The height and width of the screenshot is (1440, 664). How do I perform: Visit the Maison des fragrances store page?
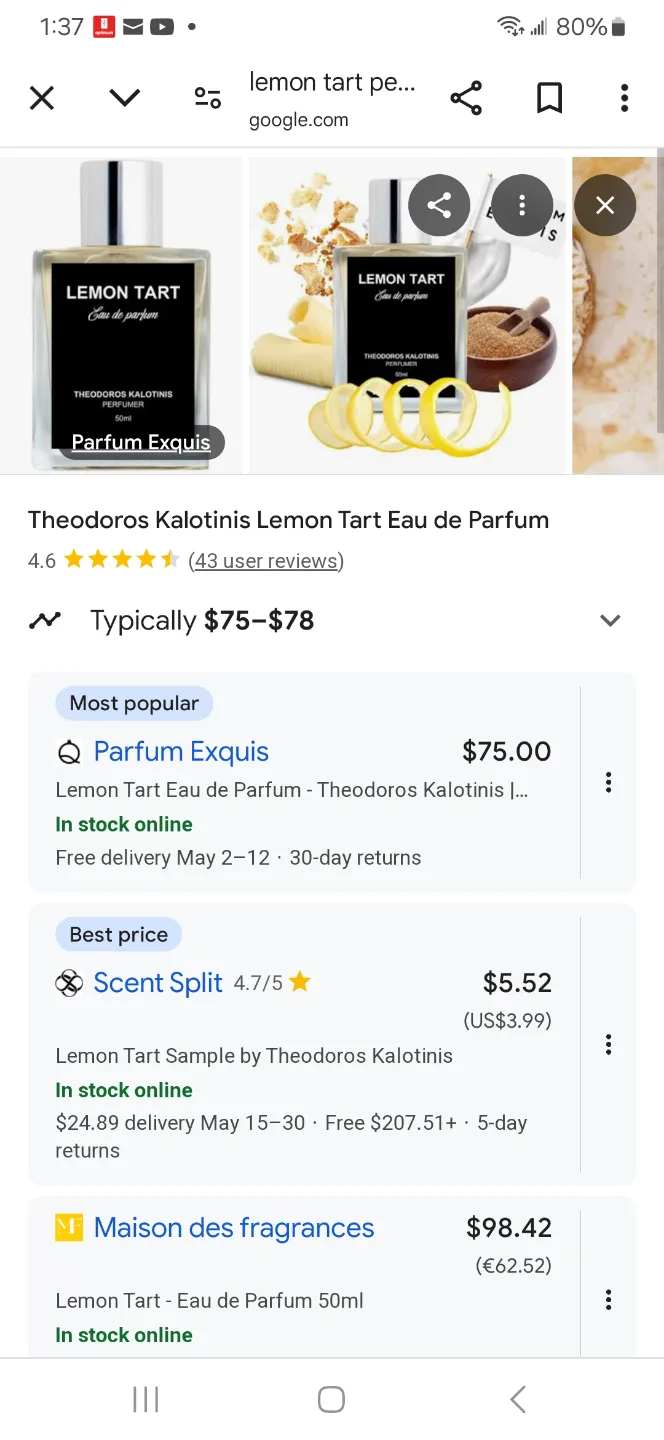click(232, 1227)
